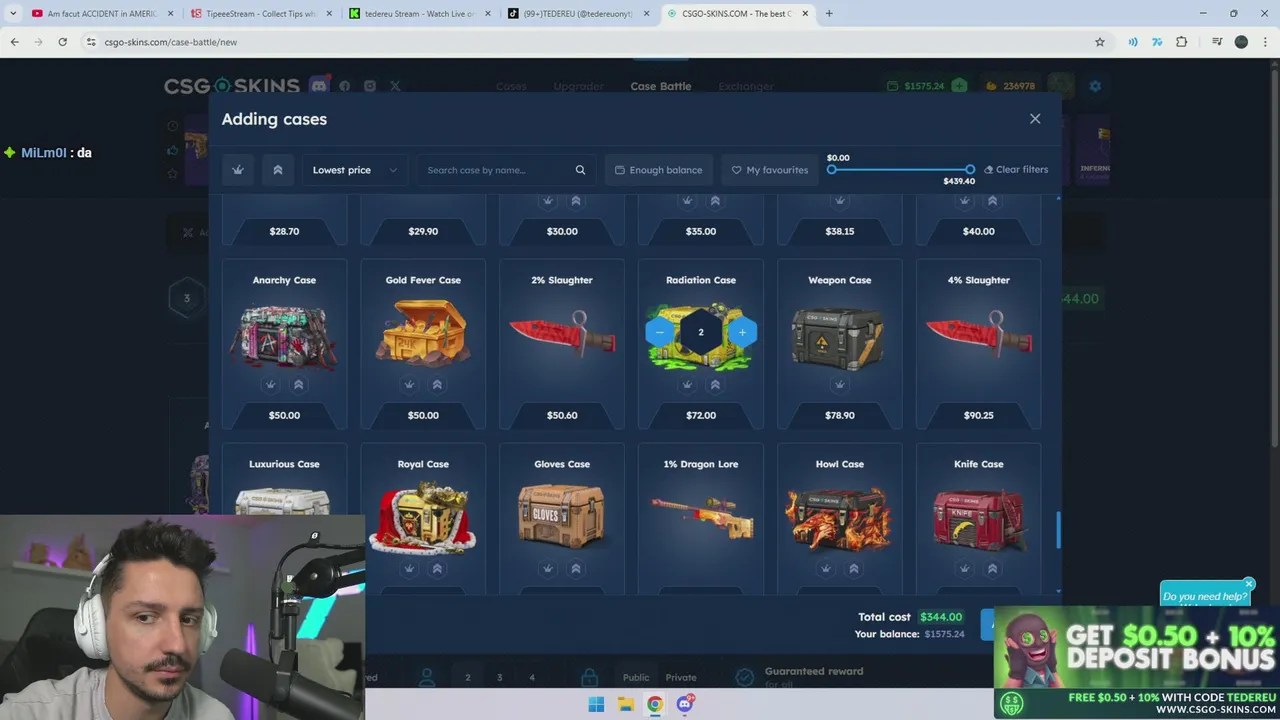Click the crown icon under Radiation Case
Viewport: 1280px width, 720px height.
pyautogui.click(x=687, y=385)
